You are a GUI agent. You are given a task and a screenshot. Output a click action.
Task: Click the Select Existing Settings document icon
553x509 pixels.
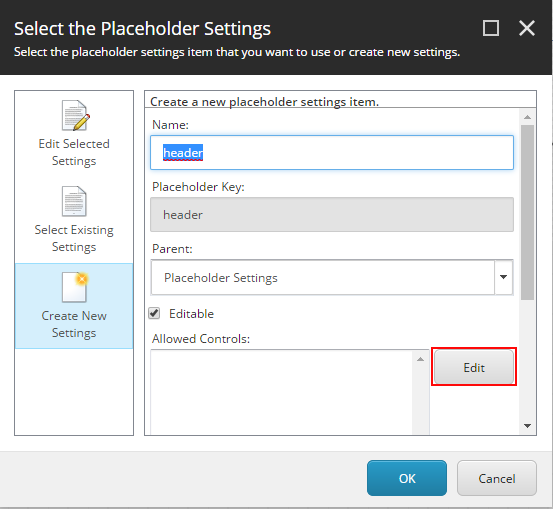click(x=74, y=201)
